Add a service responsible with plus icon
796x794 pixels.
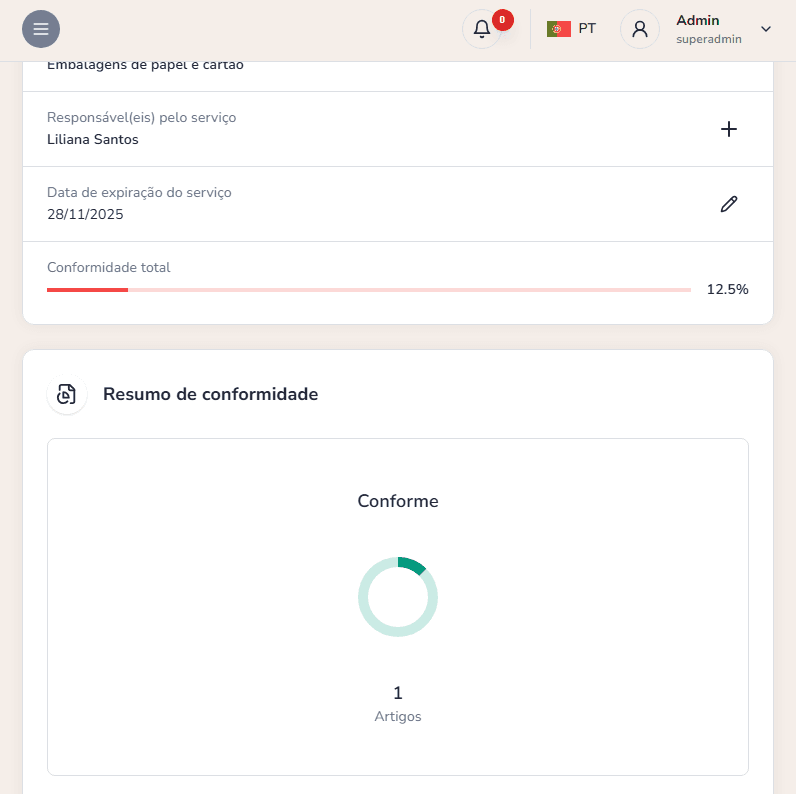[x=729, y=129]
